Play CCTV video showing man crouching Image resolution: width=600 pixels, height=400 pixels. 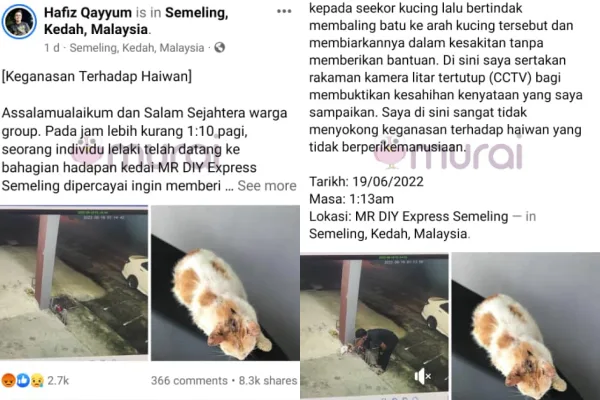pyautogui.click(x=374, y=326)
